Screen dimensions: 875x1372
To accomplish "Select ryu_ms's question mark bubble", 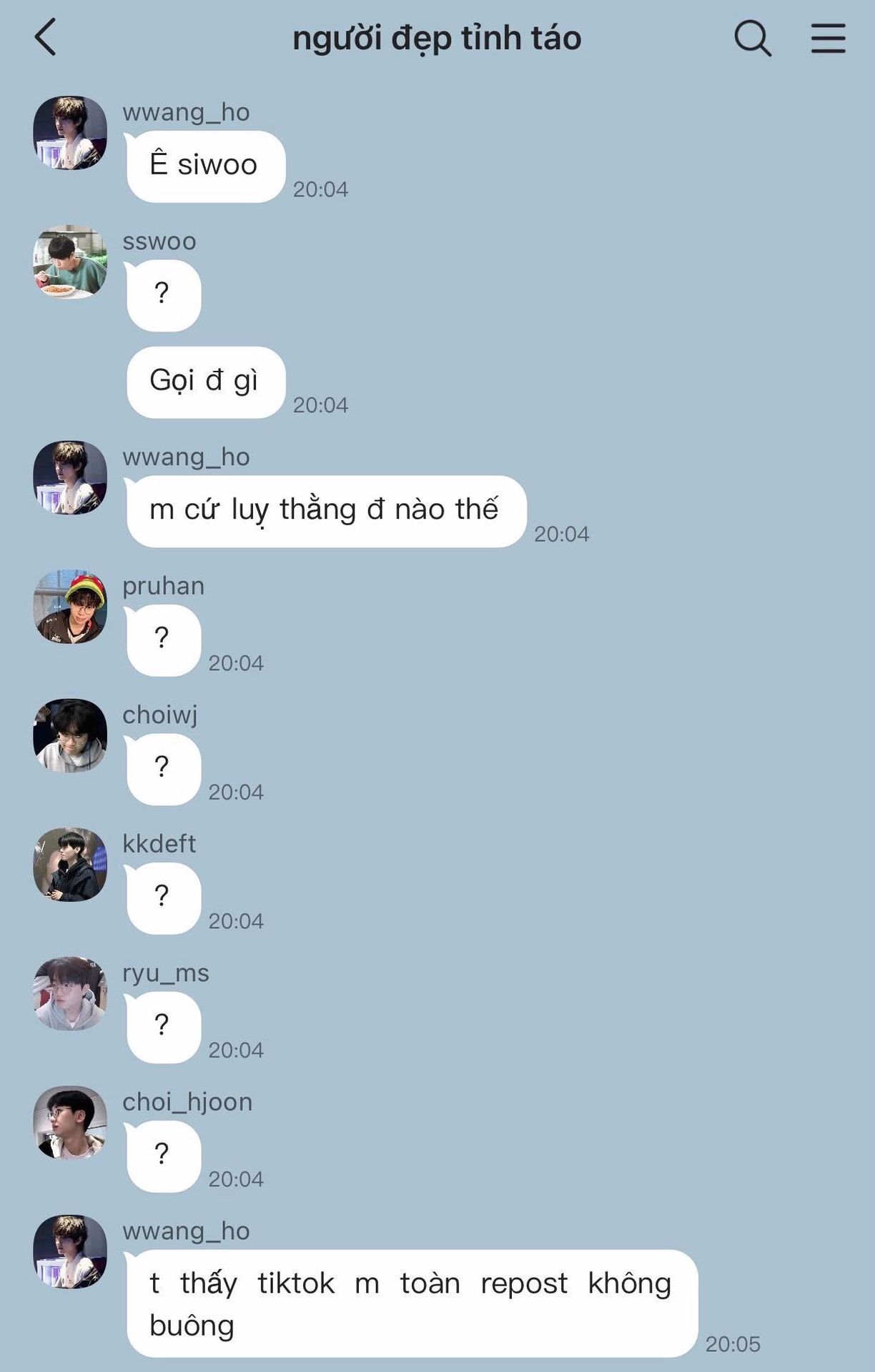I will point(164,1027).
